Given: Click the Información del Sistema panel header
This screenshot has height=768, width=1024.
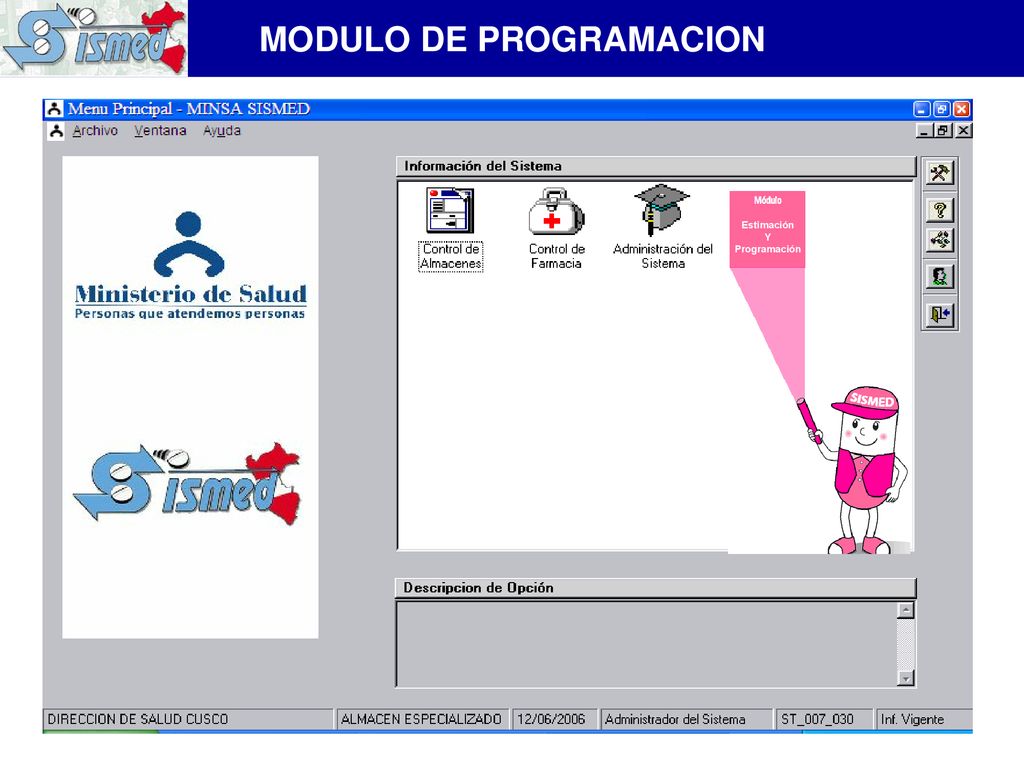Looking at the screenshot, I should point(656,166).
